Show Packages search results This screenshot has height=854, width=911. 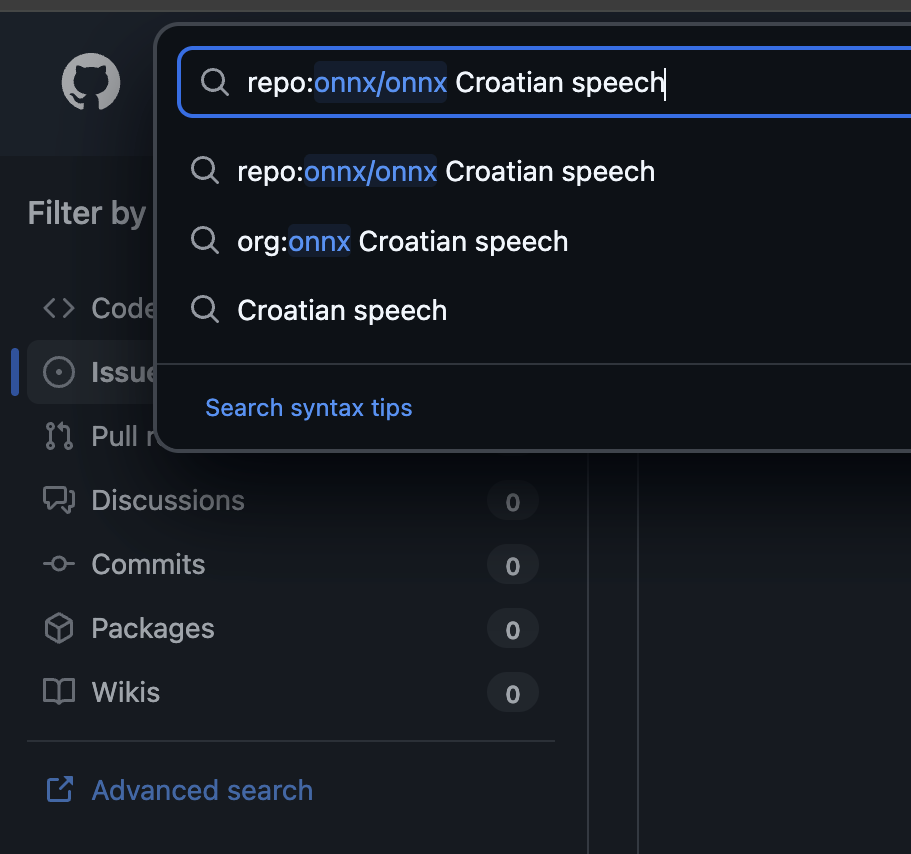(152, 628)
